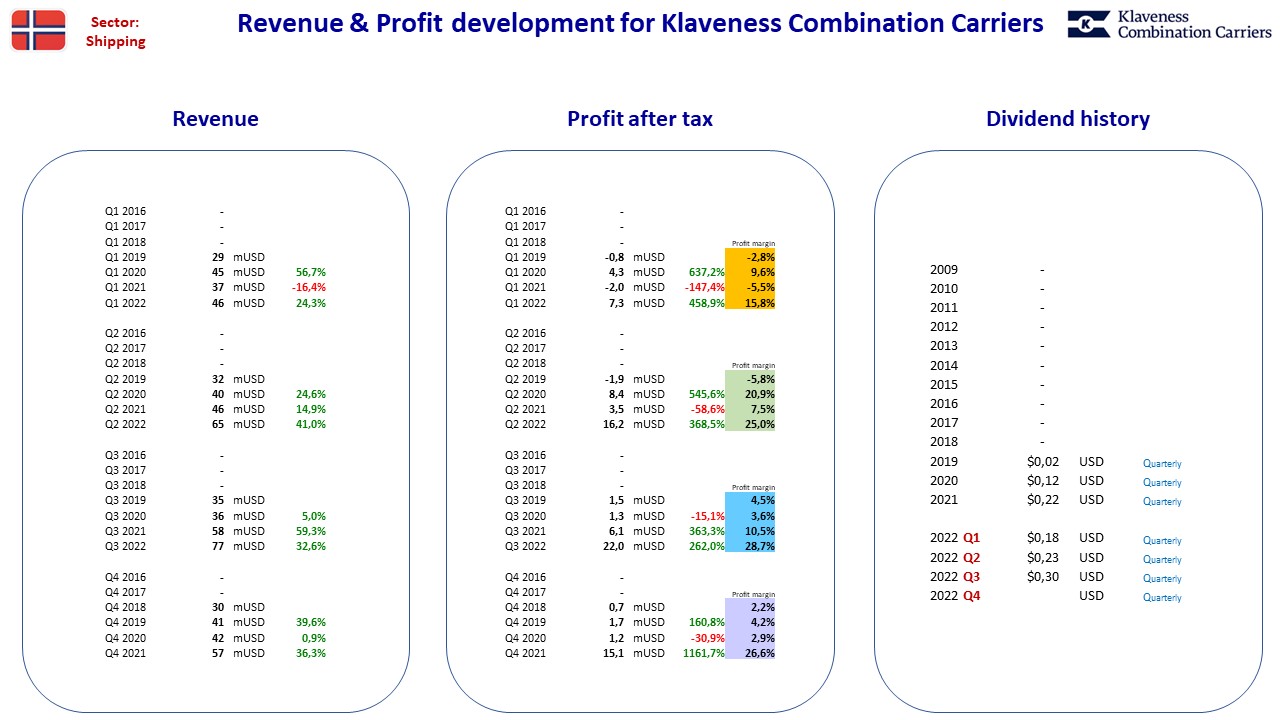Image resolution: width=1280 pixels, height=720 pixels.
Task: Click the blue Q3 2022 28,7% margin cell
Action: click(750, 546)
